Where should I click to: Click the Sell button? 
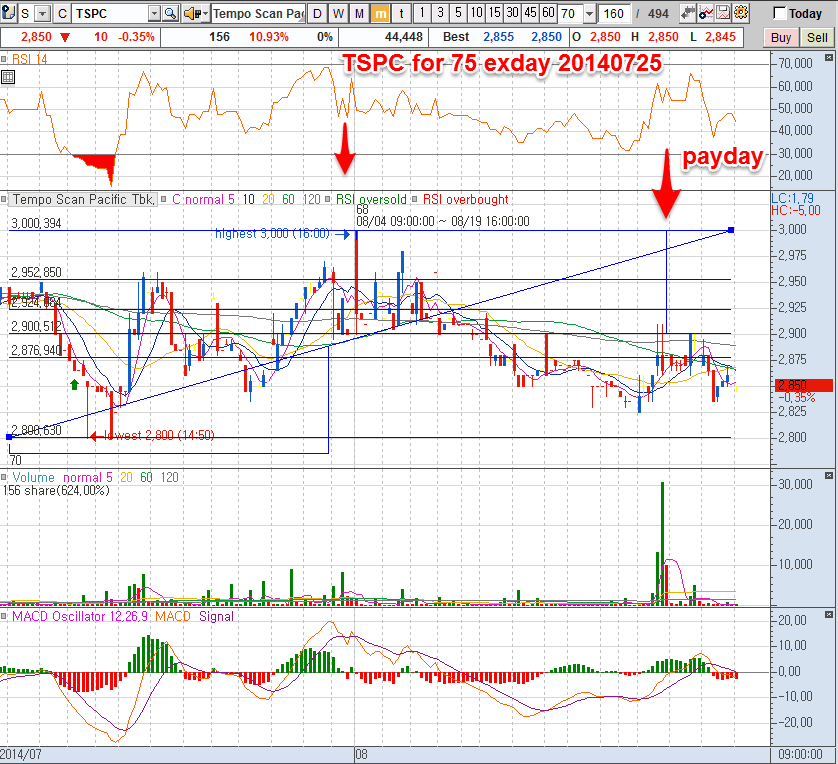(817, 37)
